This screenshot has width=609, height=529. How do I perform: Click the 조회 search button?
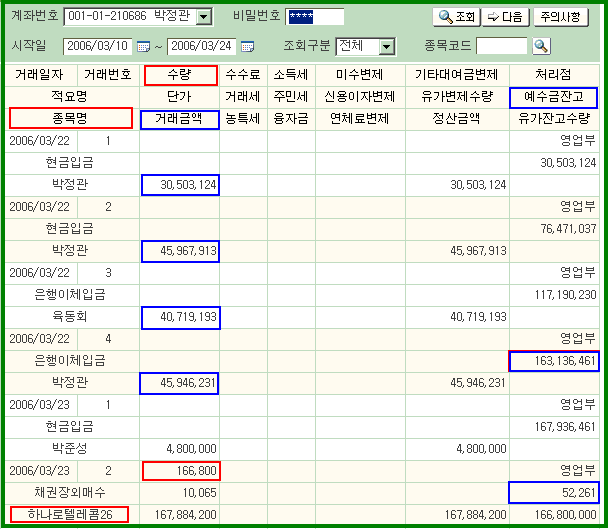pyautogui.click(x=457, y=17)
